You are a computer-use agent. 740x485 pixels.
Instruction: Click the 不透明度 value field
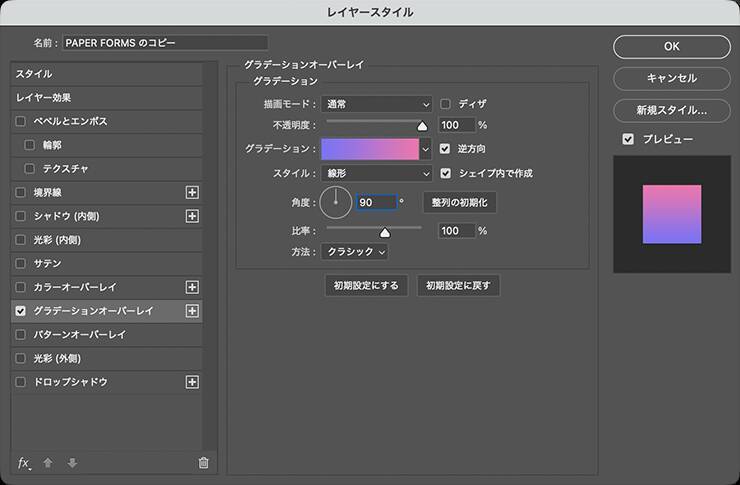coord(456,125)
